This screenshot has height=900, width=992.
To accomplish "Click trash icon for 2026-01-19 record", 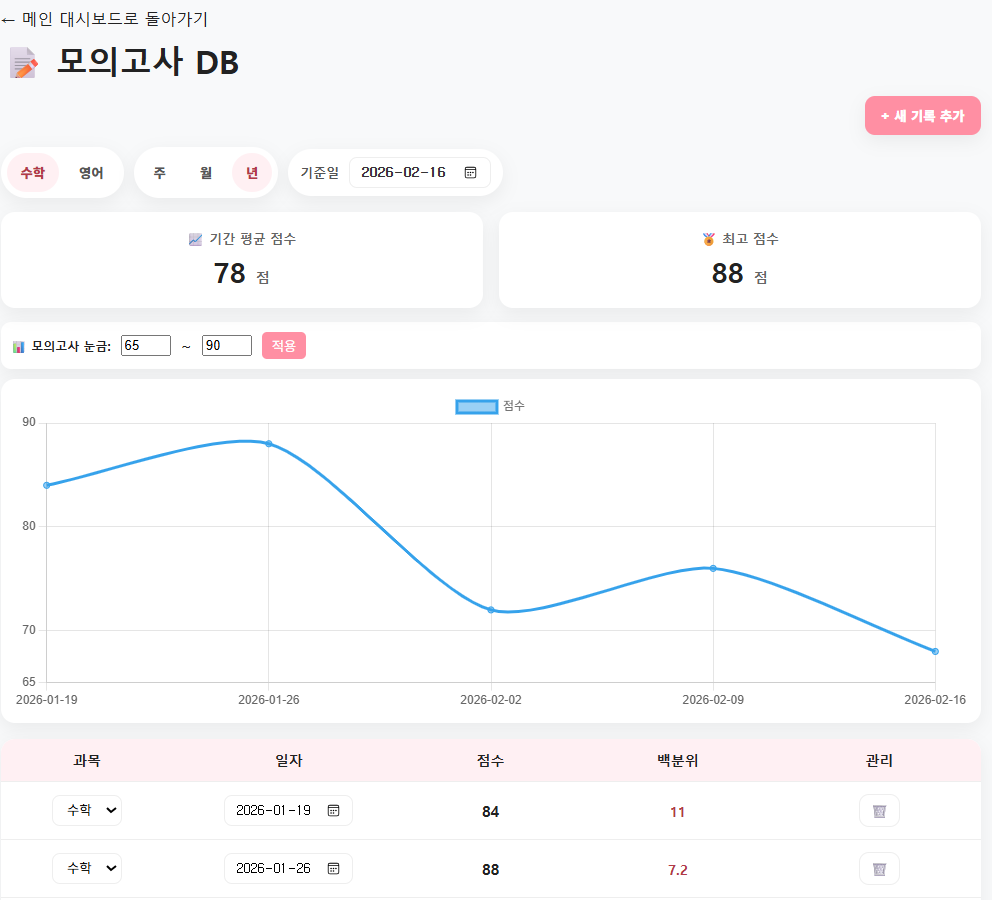I will (x=879, y=811).
